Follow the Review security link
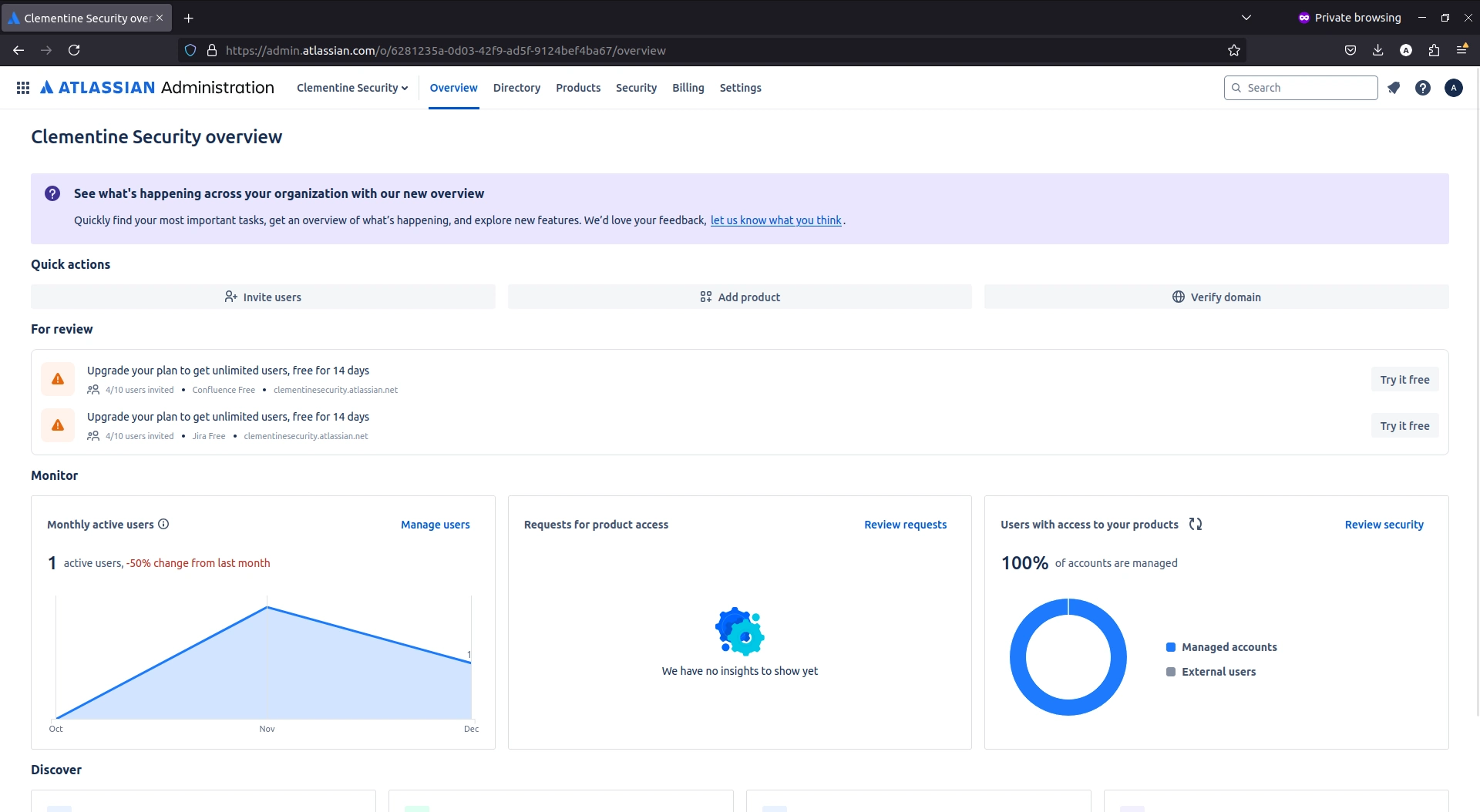Screen dimensions: 1480x812 [x=1384, y=525]
